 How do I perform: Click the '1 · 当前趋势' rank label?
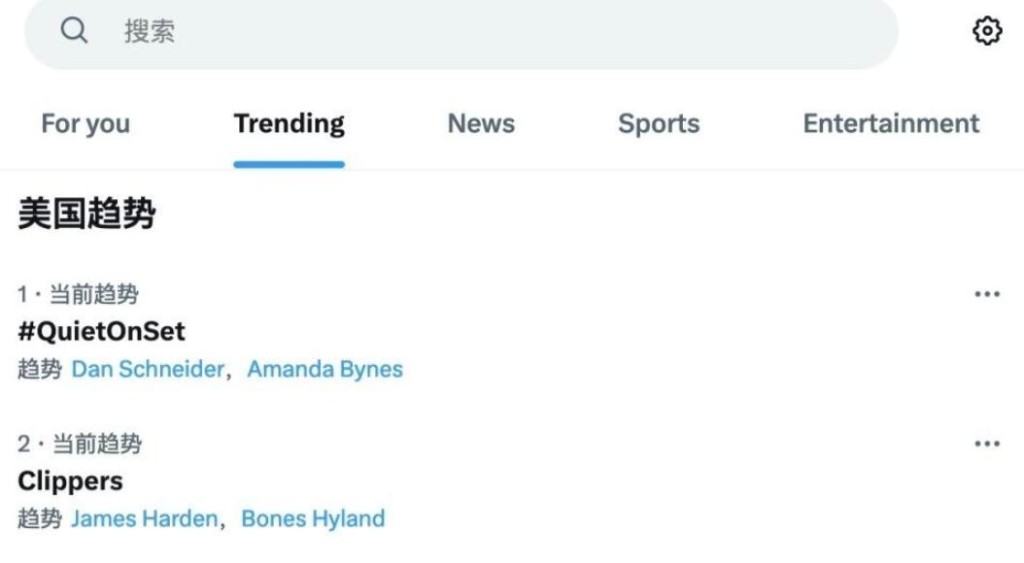coord(78,294)
